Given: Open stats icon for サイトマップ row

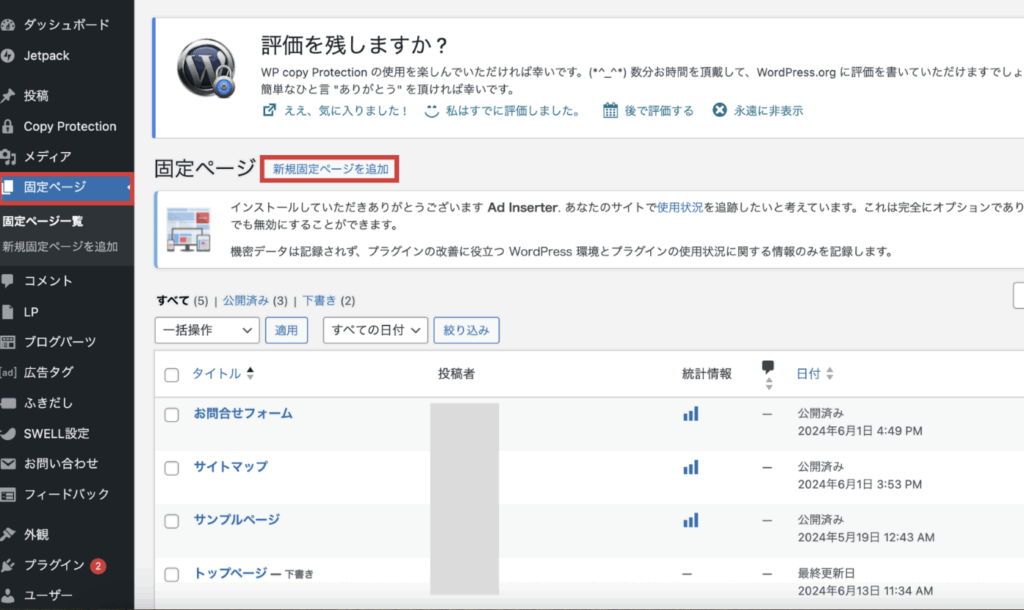Looking at the screenshot, I should pos(690,467).
